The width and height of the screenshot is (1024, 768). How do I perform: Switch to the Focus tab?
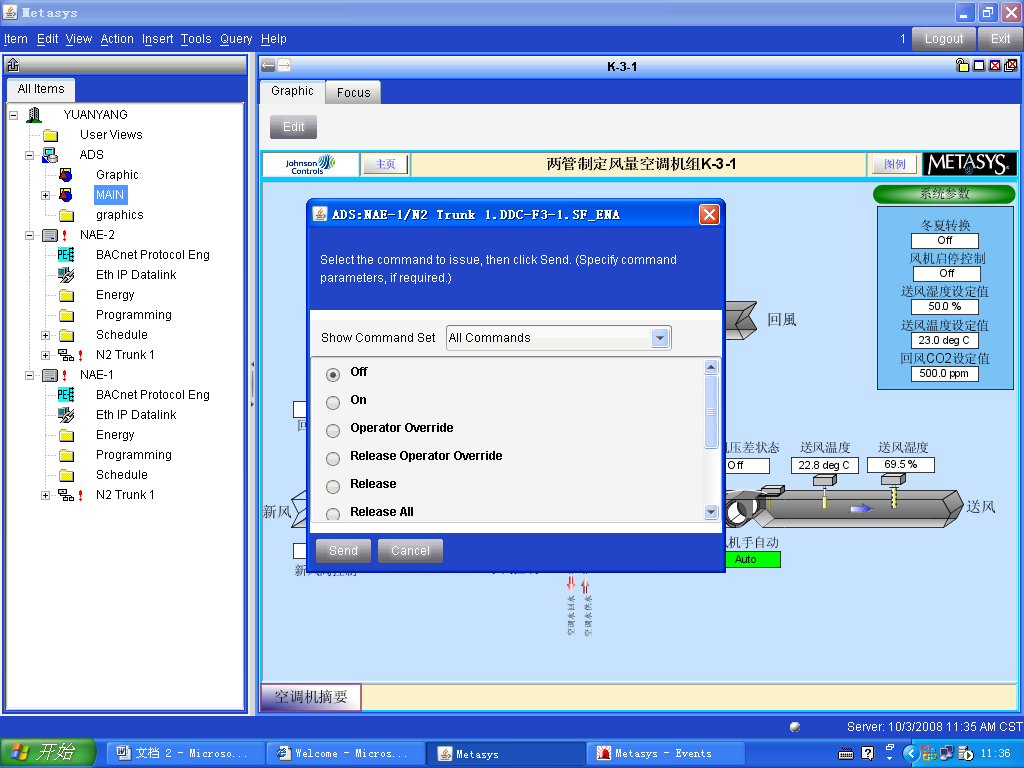[353, 92]
